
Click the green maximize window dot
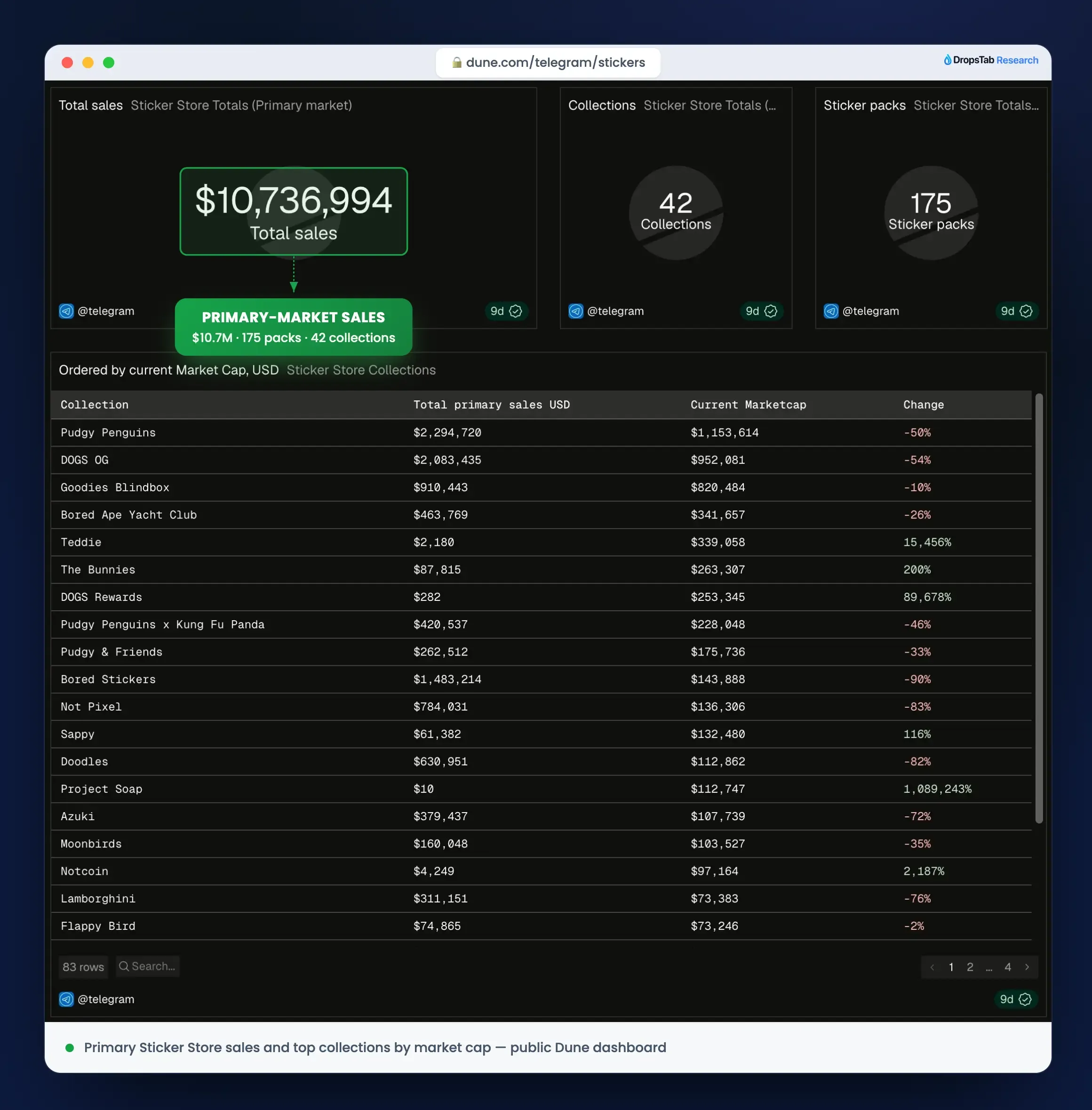click(x=108, y=63)
